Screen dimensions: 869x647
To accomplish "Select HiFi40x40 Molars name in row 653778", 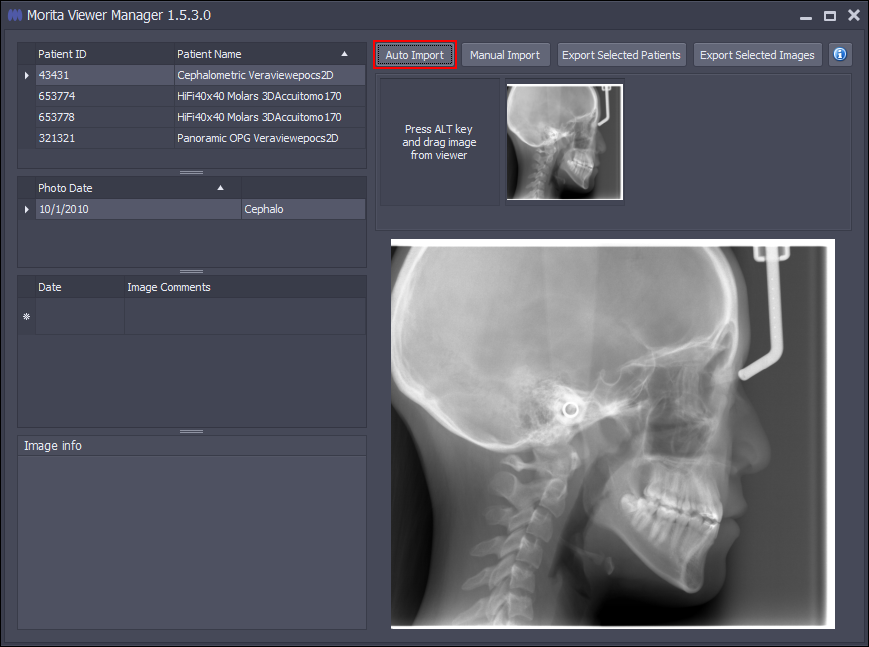I will (x=270, y=117).
